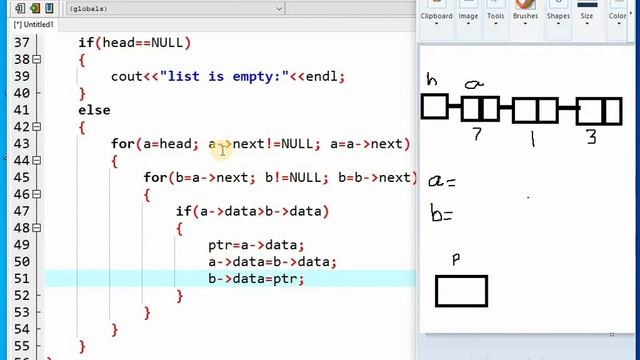Click the head box labeled h in Paint drawing
The image size is (640, 360).
point(435,107)
